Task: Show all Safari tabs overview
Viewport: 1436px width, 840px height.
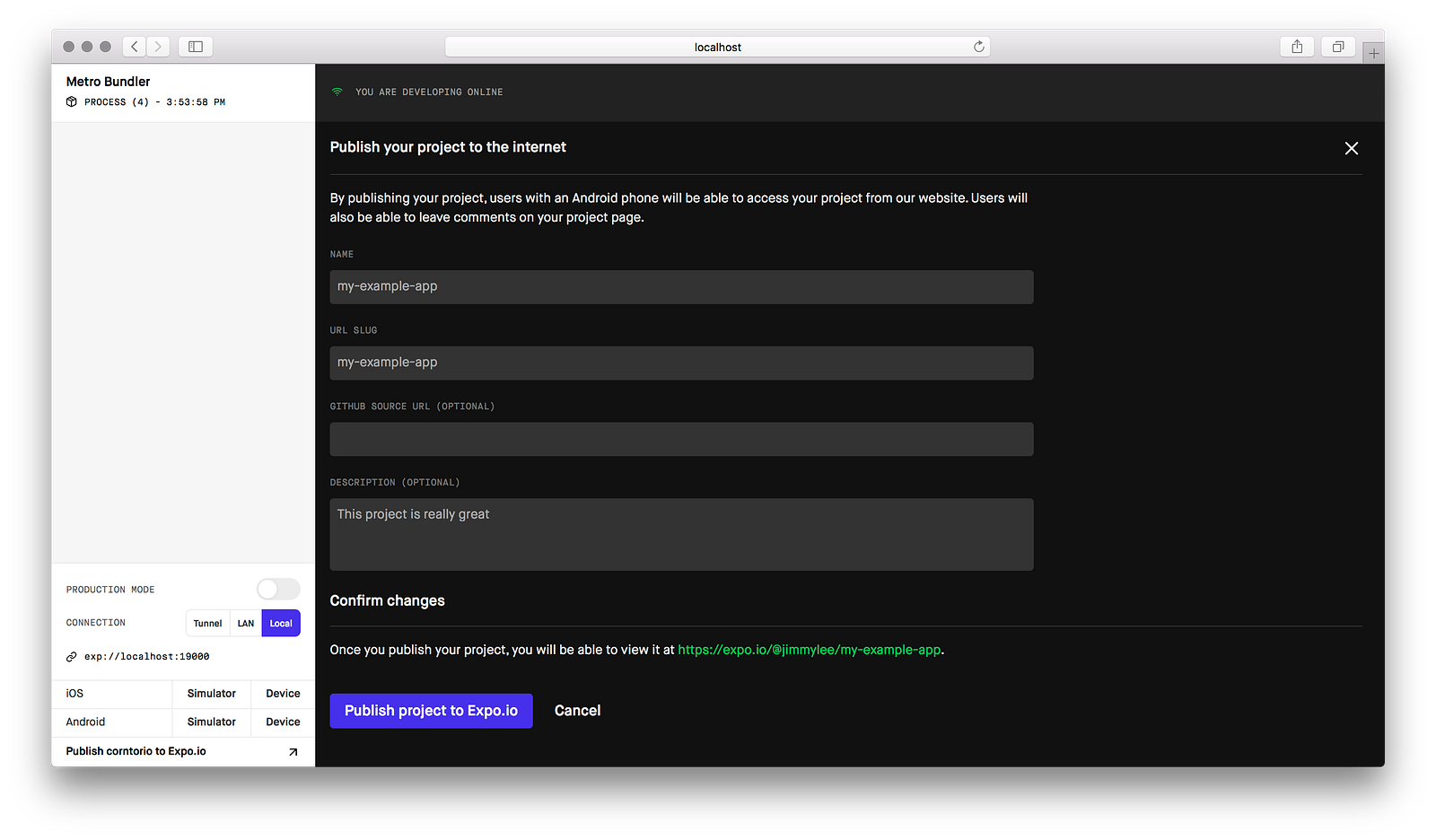Action: 1338,47
